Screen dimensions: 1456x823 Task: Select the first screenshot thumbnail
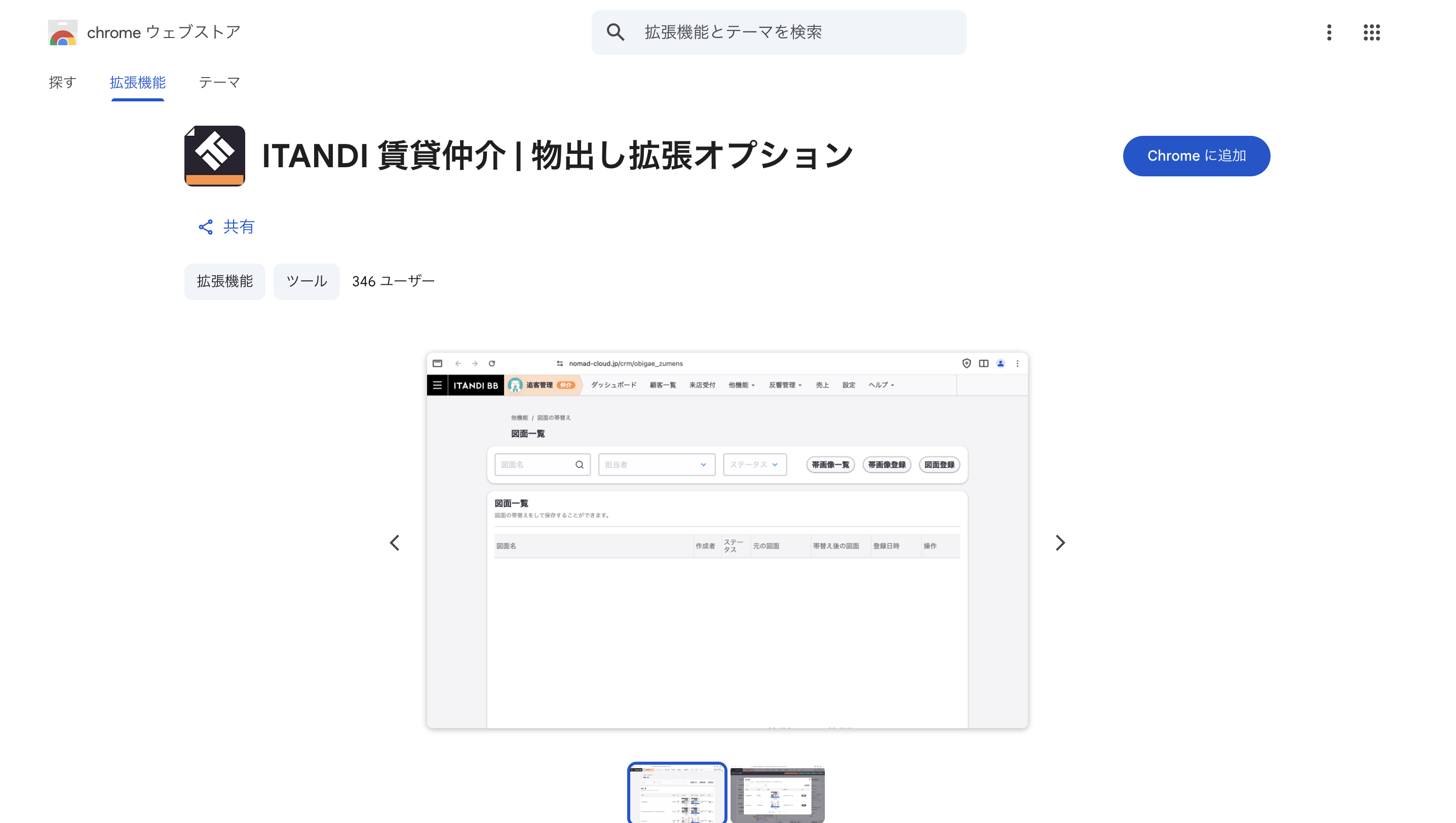click(x=676, y=793)
